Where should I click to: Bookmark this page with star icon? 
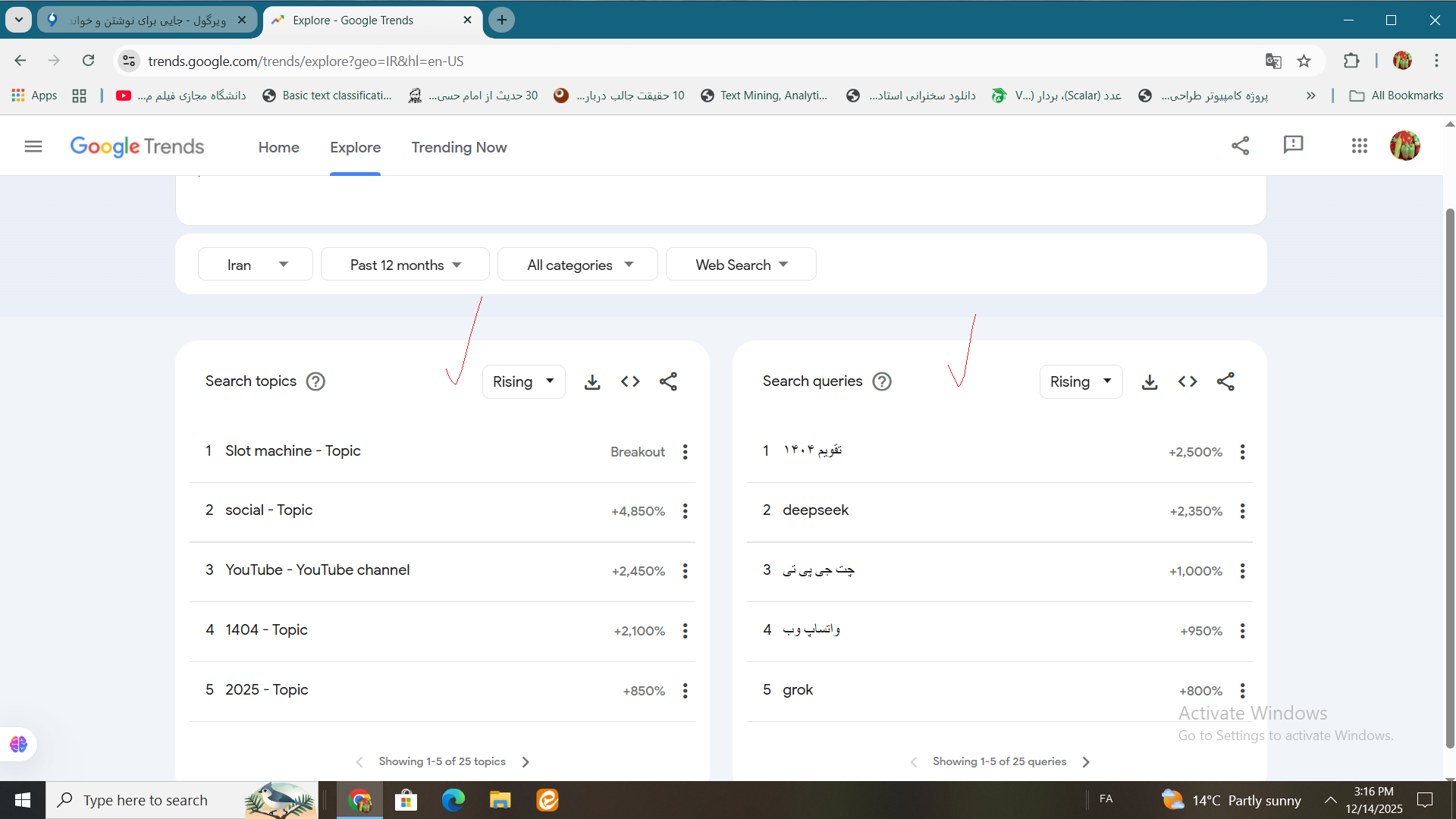click(1304, 61)
